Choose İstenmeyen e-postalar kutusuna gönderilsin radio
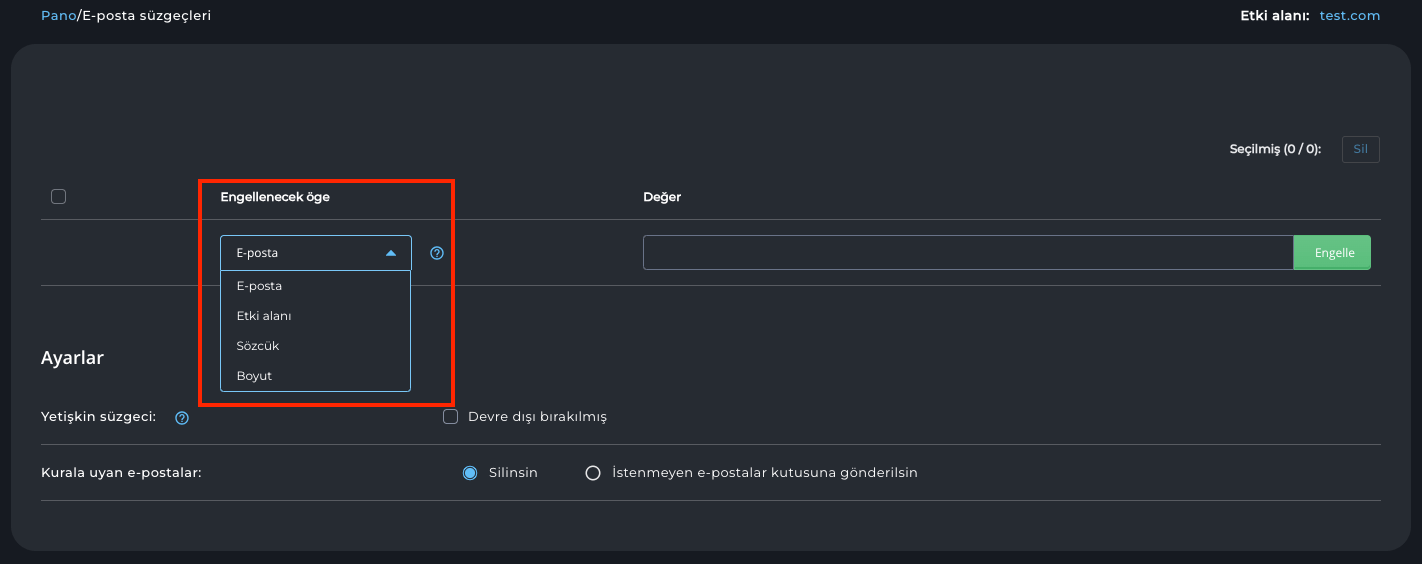 pyautogui.click(x=593, y=473)
